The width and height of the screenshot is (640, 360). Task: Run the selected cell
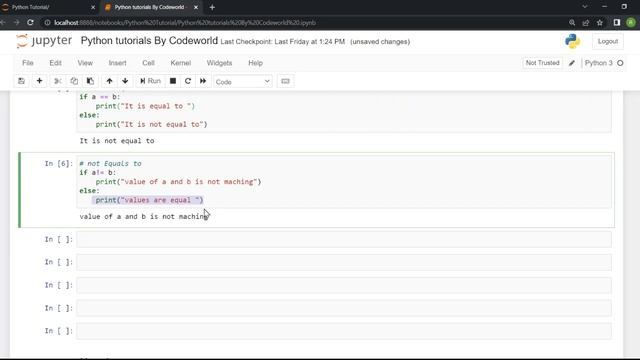(x=150, y=81)
